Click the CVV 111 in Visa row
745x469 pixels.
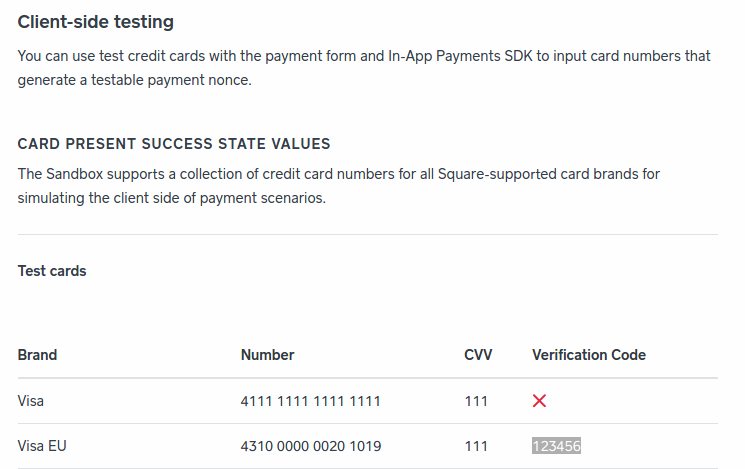tap(476, 401)
